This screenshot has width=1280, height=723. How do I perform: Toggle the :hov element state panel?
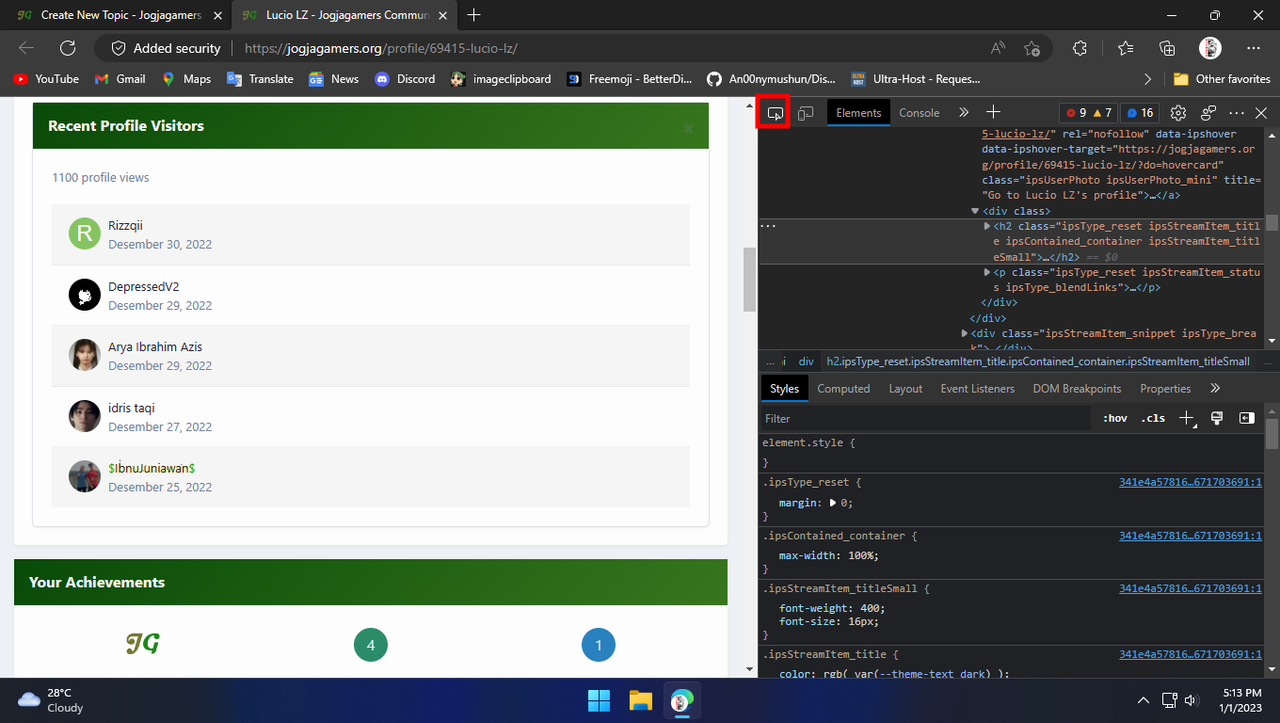1115,419
